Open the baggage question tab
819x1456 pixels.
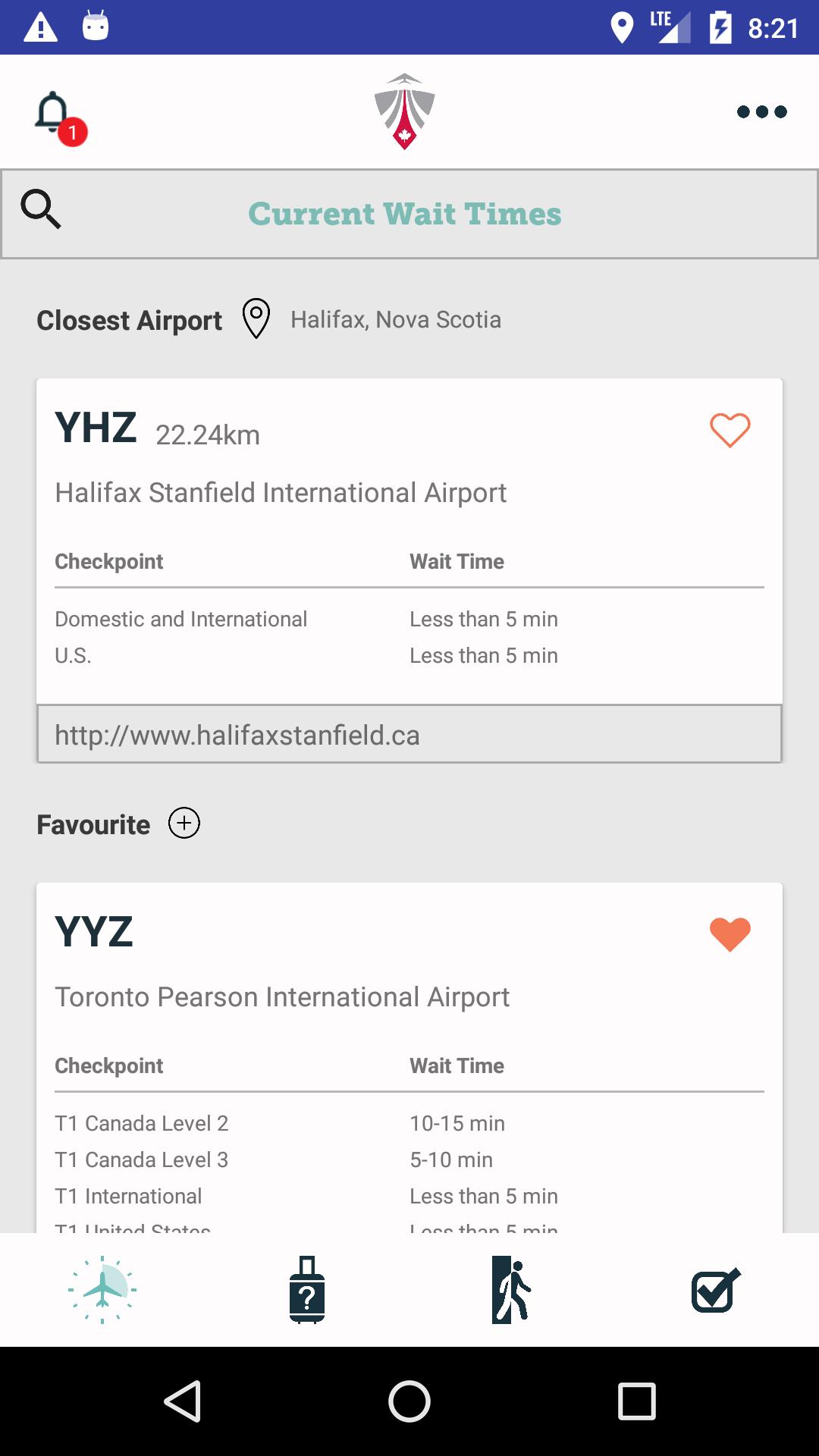[x=307, y=1289]
